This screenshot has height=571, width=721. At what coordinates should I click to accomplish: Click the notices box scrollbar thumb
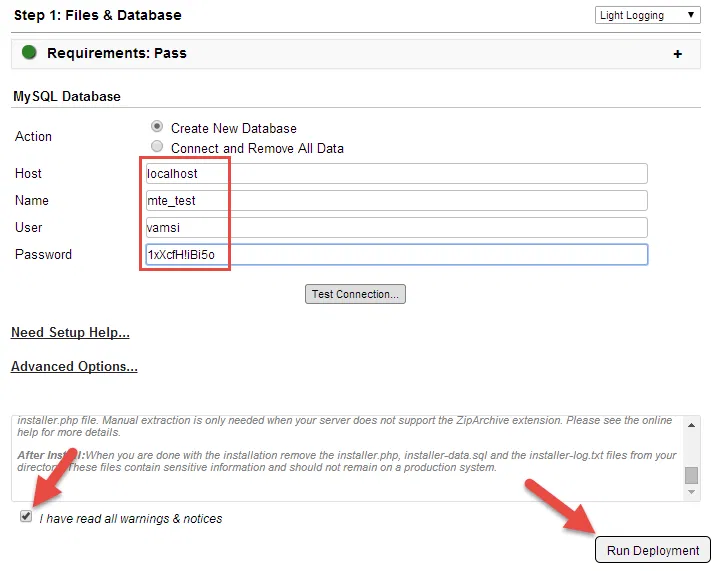691,475
